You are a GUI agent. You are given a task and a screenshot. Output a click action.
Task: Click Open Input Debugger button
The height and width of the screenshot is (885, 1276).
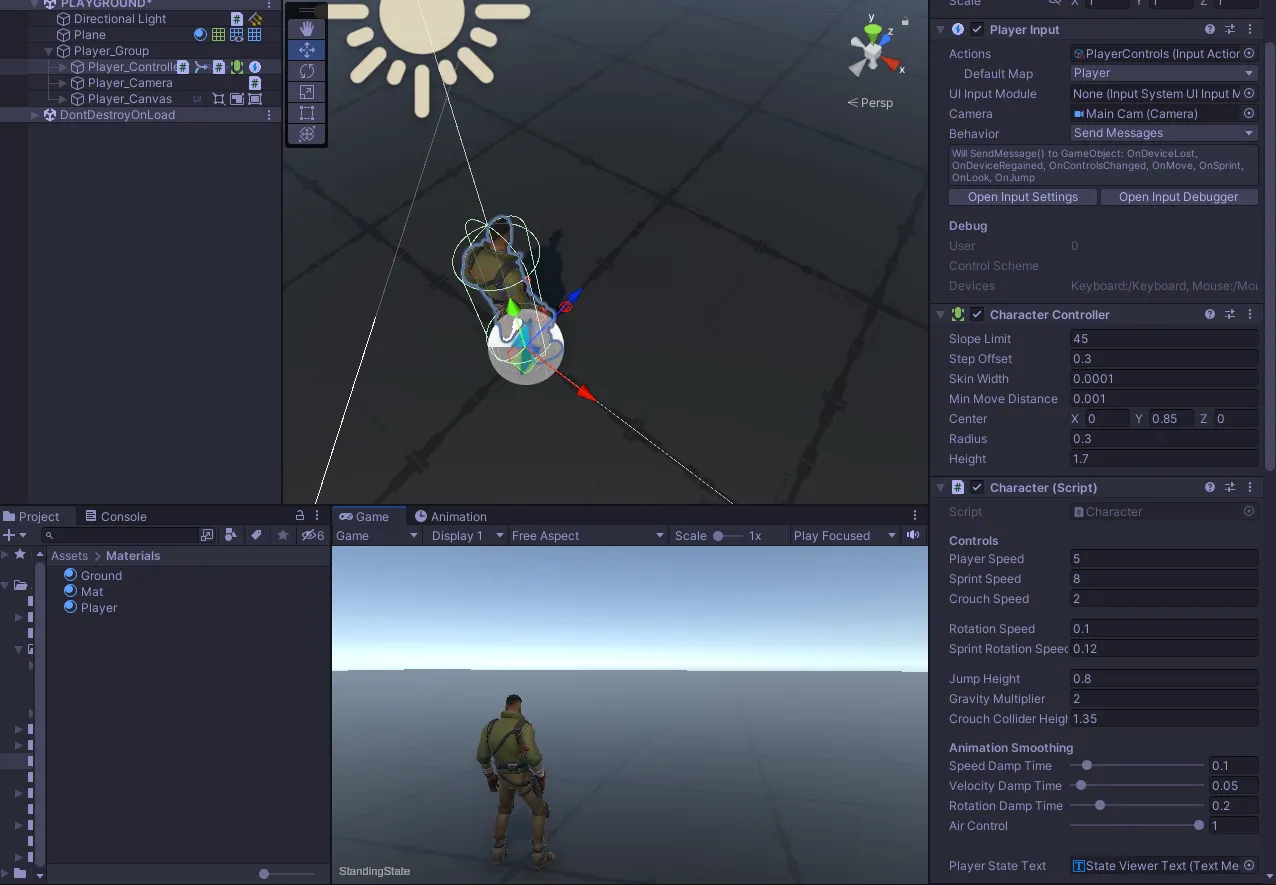(1179, 197)
